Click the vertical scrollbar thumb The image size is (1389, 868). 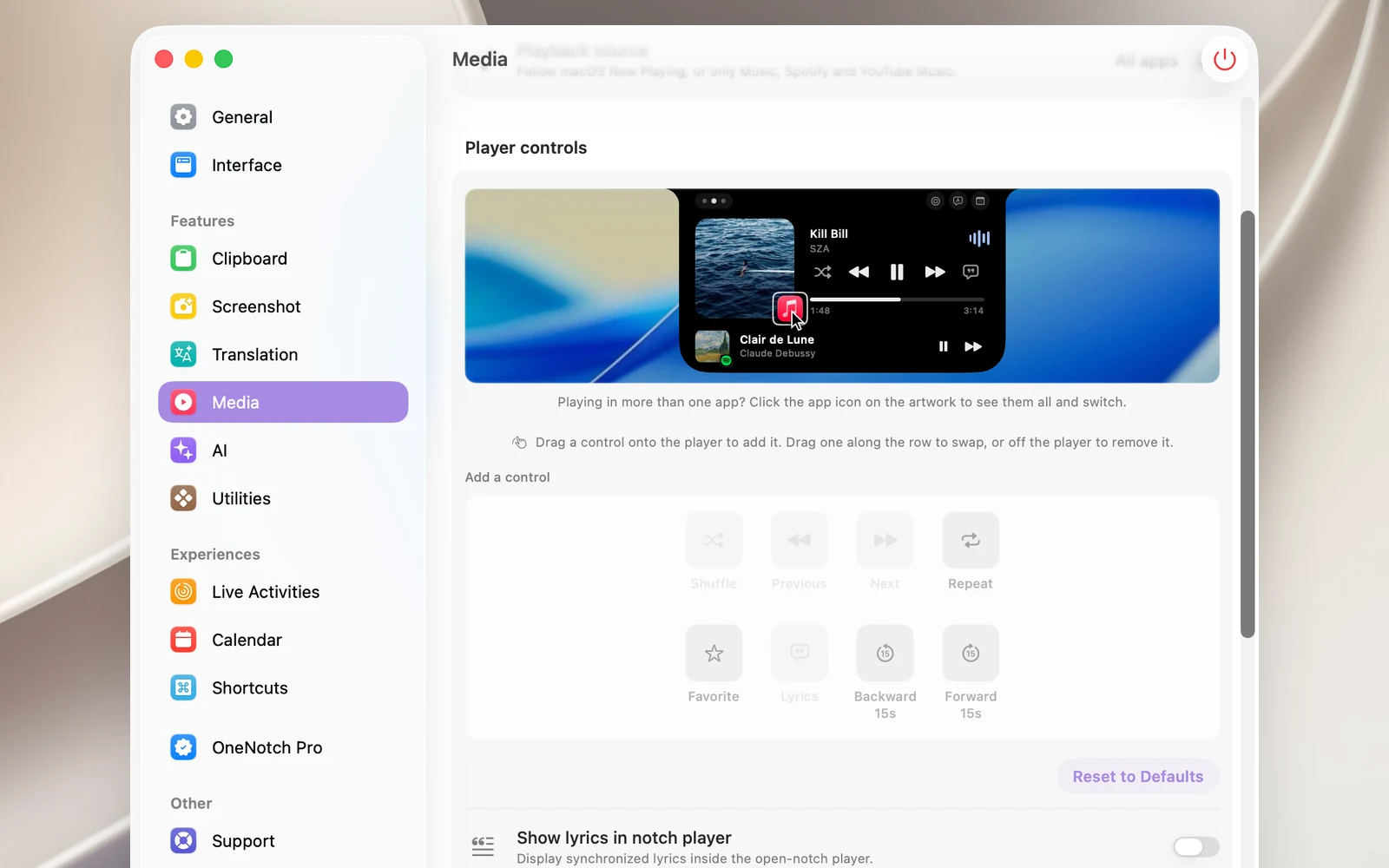tap(1247, 424)
